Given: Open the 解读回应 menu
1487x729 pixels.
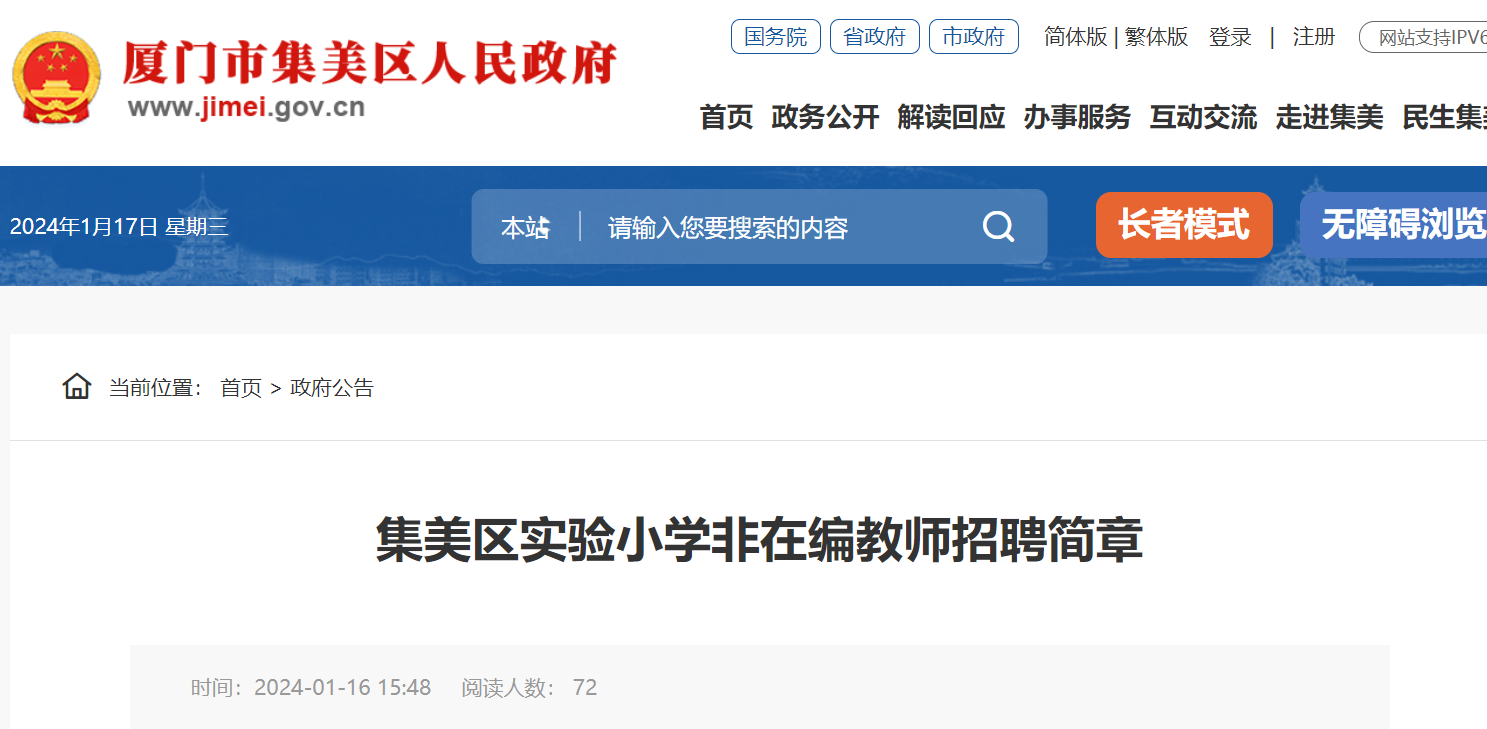Looking at the screenshot, I should [x=951, y=117].
